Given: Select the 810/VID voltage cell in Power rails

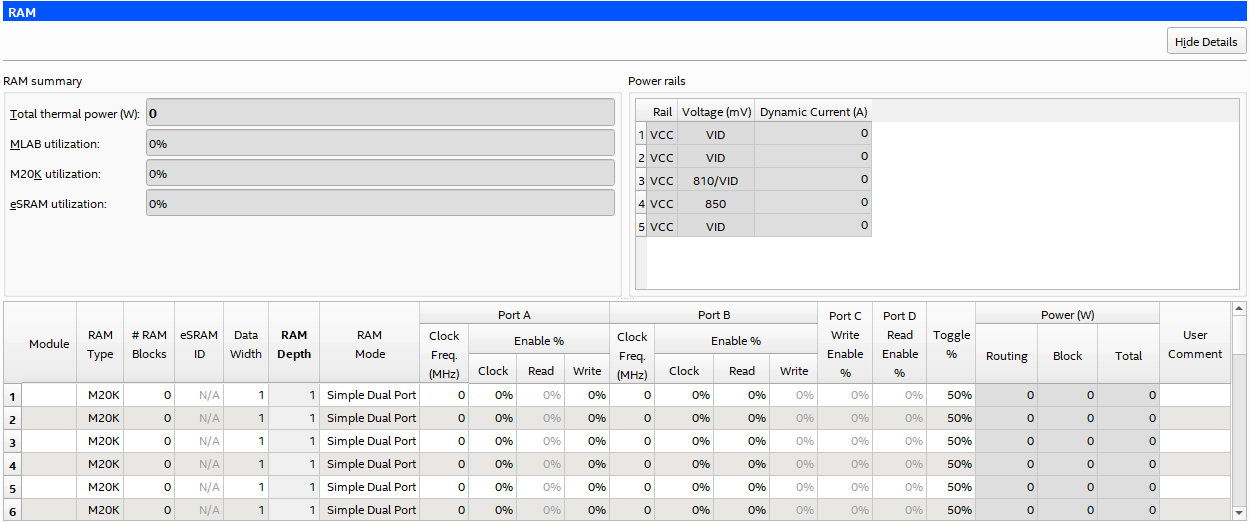Looking at the screenshot, I should point(715,181).
